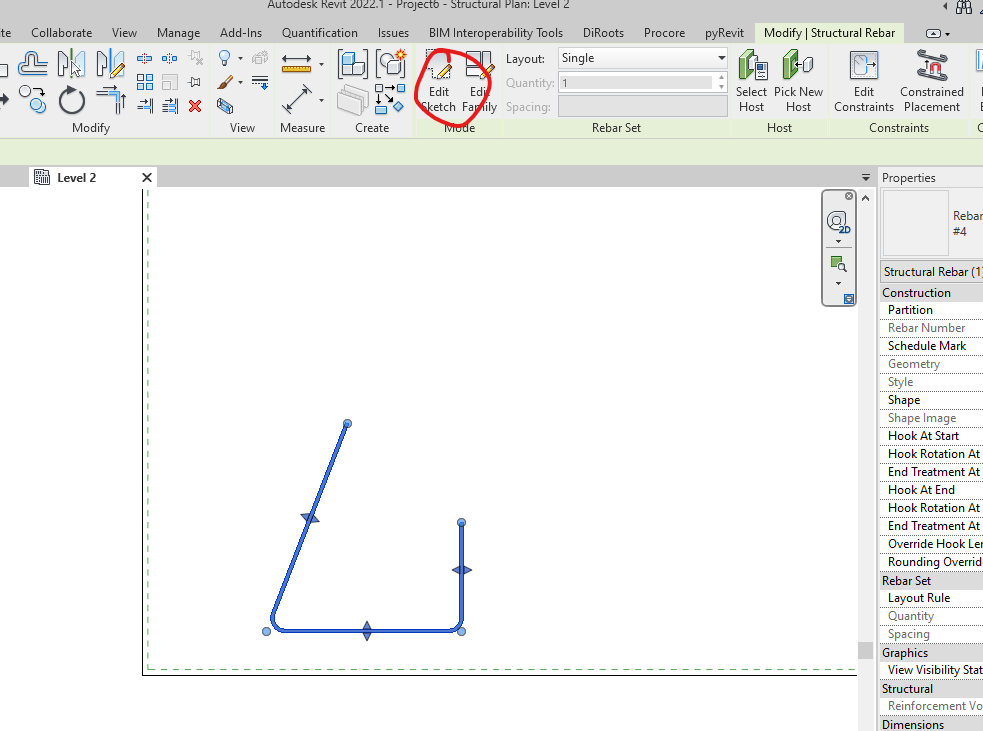Click the Schedule Mark property row
This screenshot has width=983, height=731.
932,345
